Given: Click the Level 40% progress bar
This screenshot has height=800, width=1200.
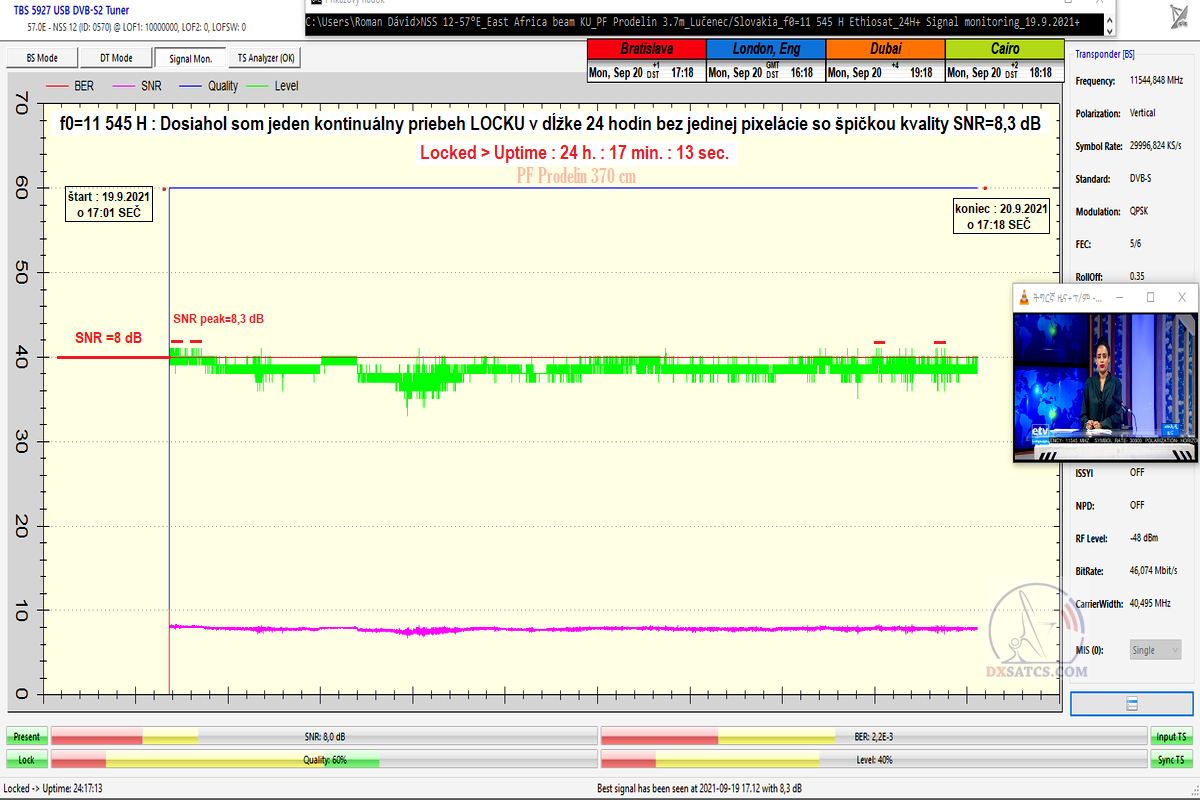Looking at the screenshot, I should click(873, 760).
